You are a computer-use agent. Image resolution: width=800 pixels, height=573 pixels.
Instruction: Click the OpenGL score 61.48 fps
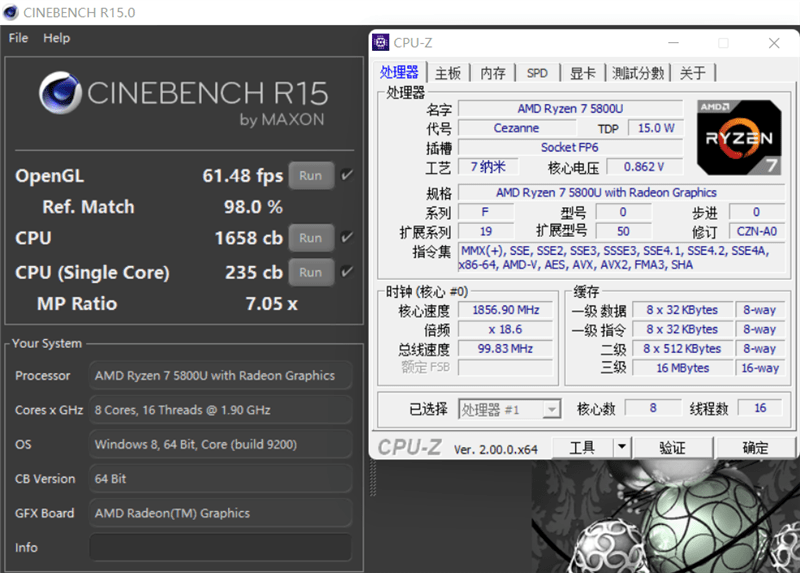tap(242, 176)
